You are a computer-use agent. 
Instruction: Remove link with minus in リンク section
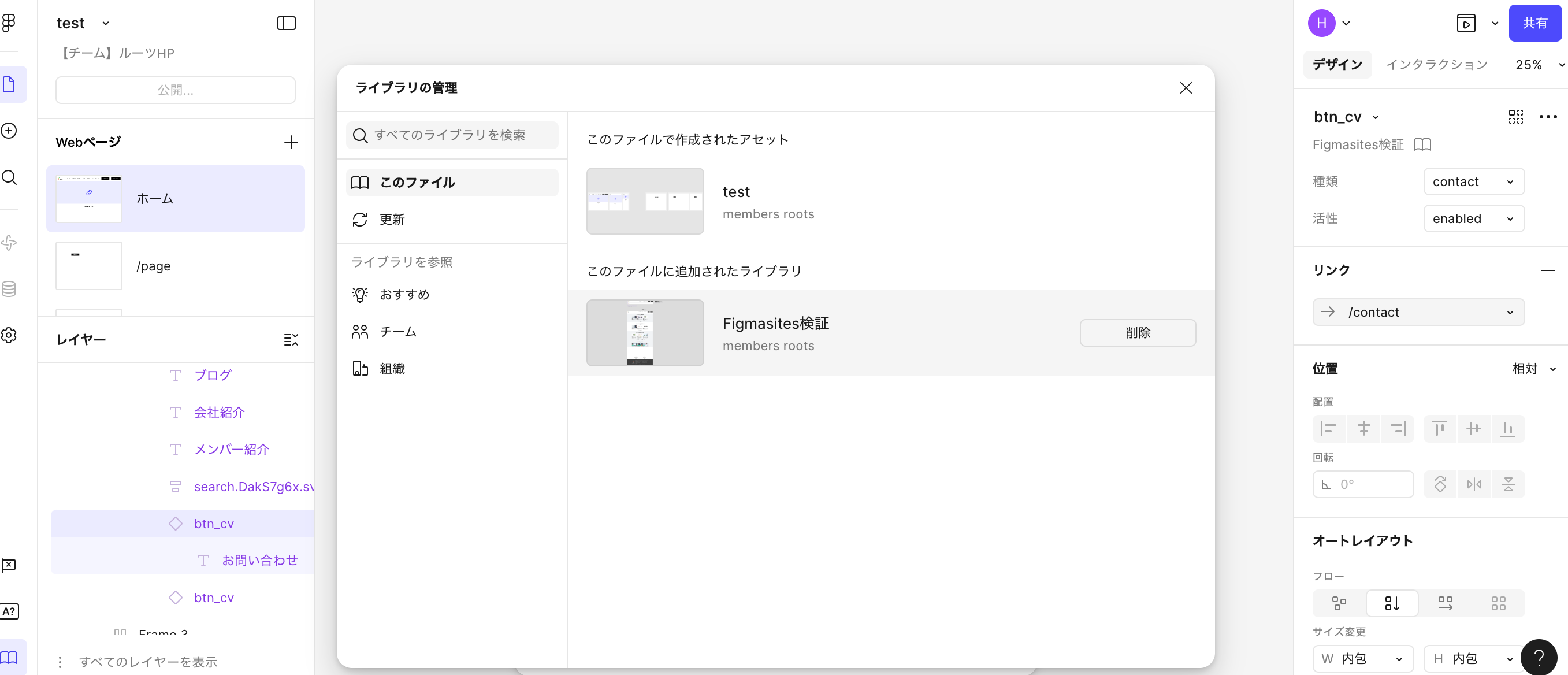click(1547, 270)
